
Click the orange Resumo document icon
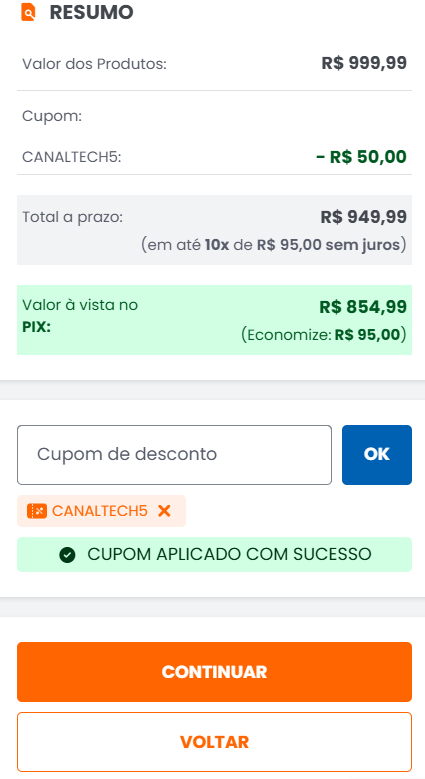click(x=28, y=12)
